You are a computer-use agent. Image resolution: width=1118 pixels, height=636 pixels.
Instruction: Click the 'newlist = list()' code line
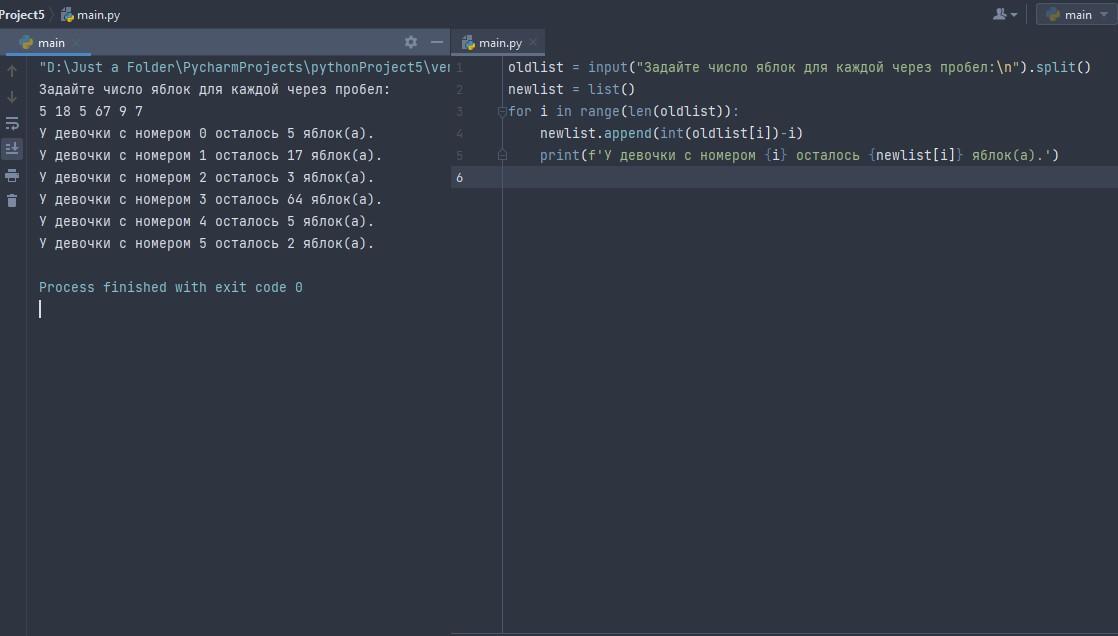[571, 89]
